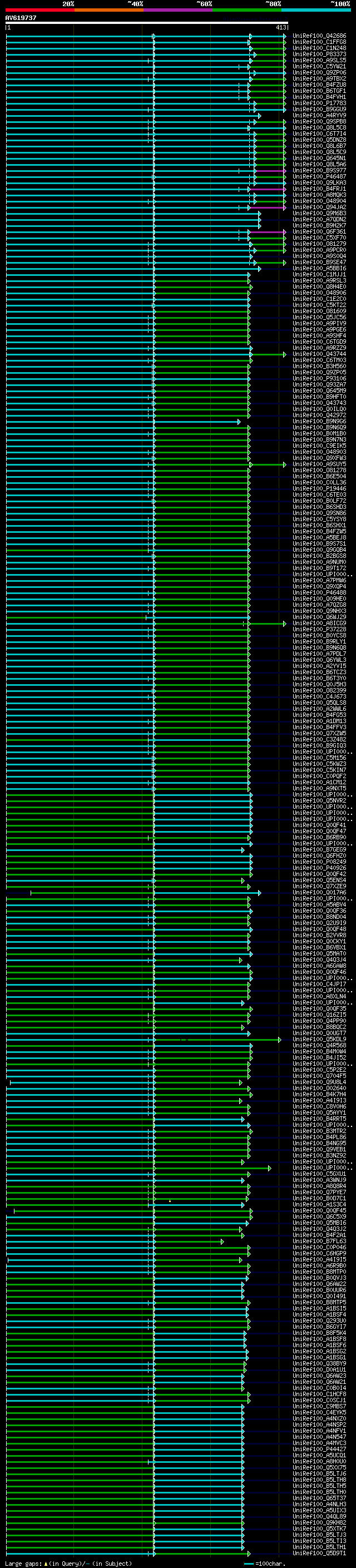
Task: Select hit label UniRef100_A7QDN2
Action: pyautogui.click(x=319, y=220)
